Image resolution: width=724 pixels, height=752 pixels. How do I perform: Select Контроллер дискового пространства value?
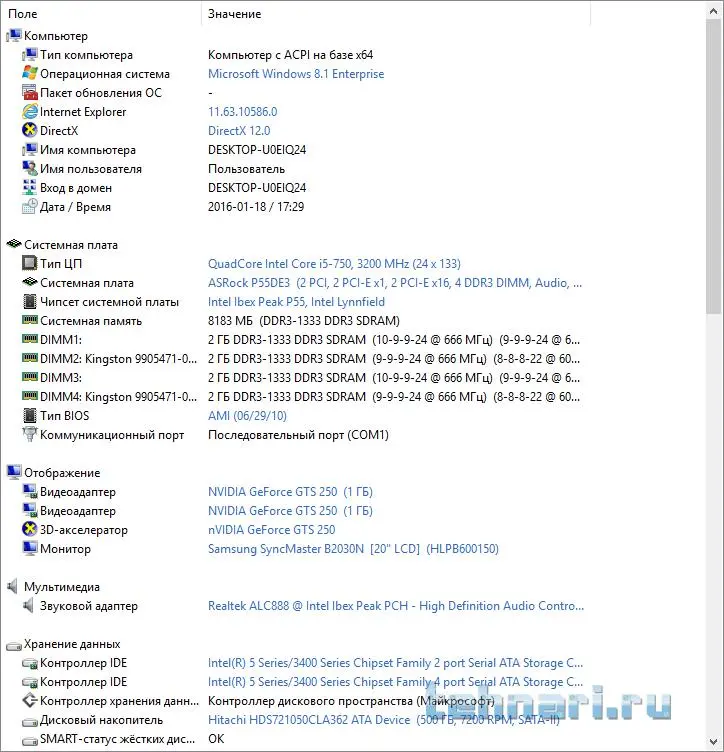pos(351,701)
